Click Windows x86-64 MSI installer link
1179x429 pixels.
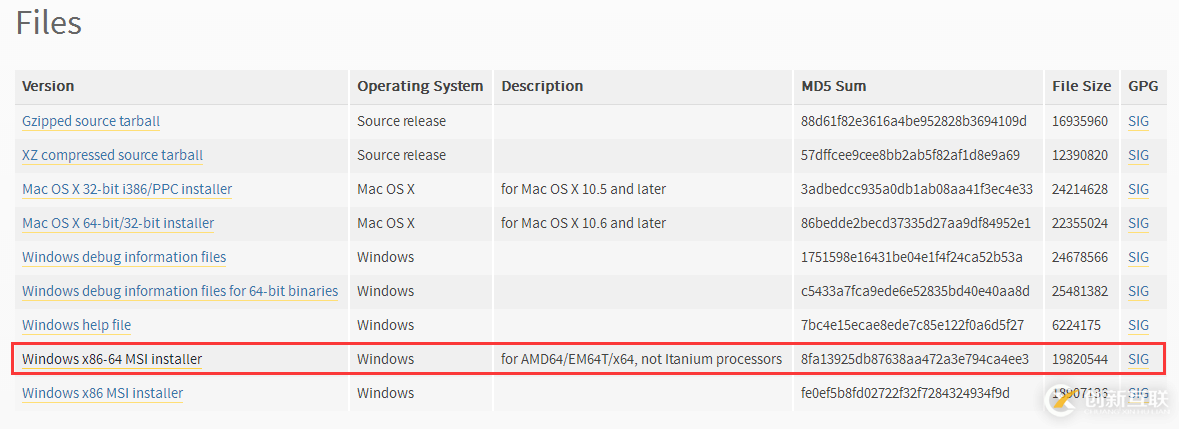click(112, 359)
